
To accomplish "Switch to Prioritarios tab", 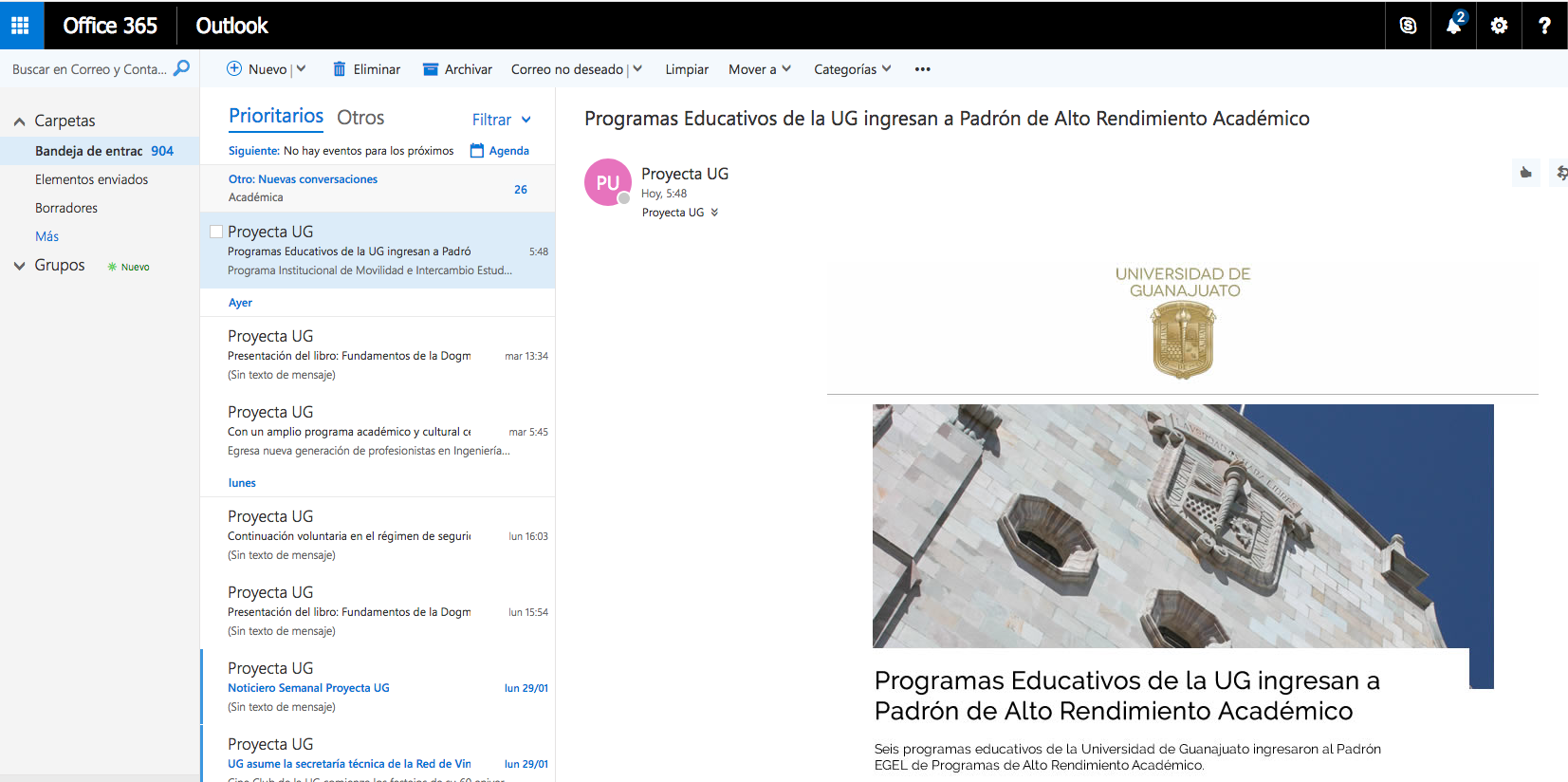I will pos(276,116).
